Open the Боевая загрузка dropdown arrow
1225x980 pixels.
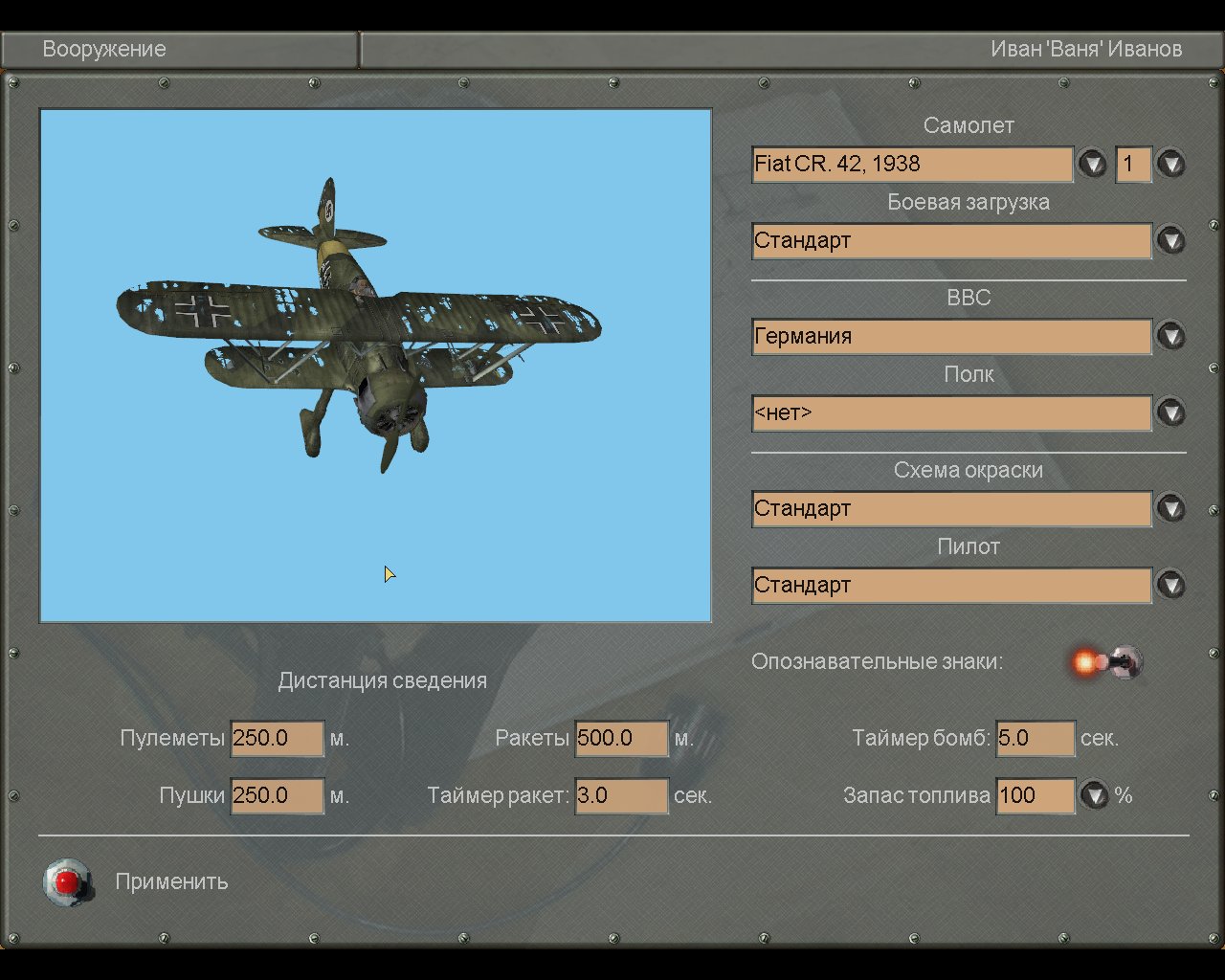click(1170, 240)
